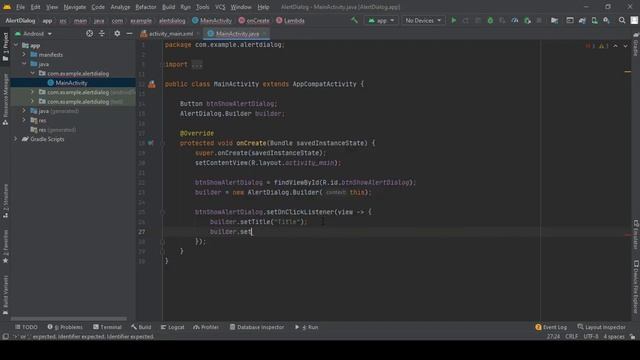Click the Device File Explorer toolbar icon
The height and width of the screenshot is (360, 640).
click(x=570, y=20)
